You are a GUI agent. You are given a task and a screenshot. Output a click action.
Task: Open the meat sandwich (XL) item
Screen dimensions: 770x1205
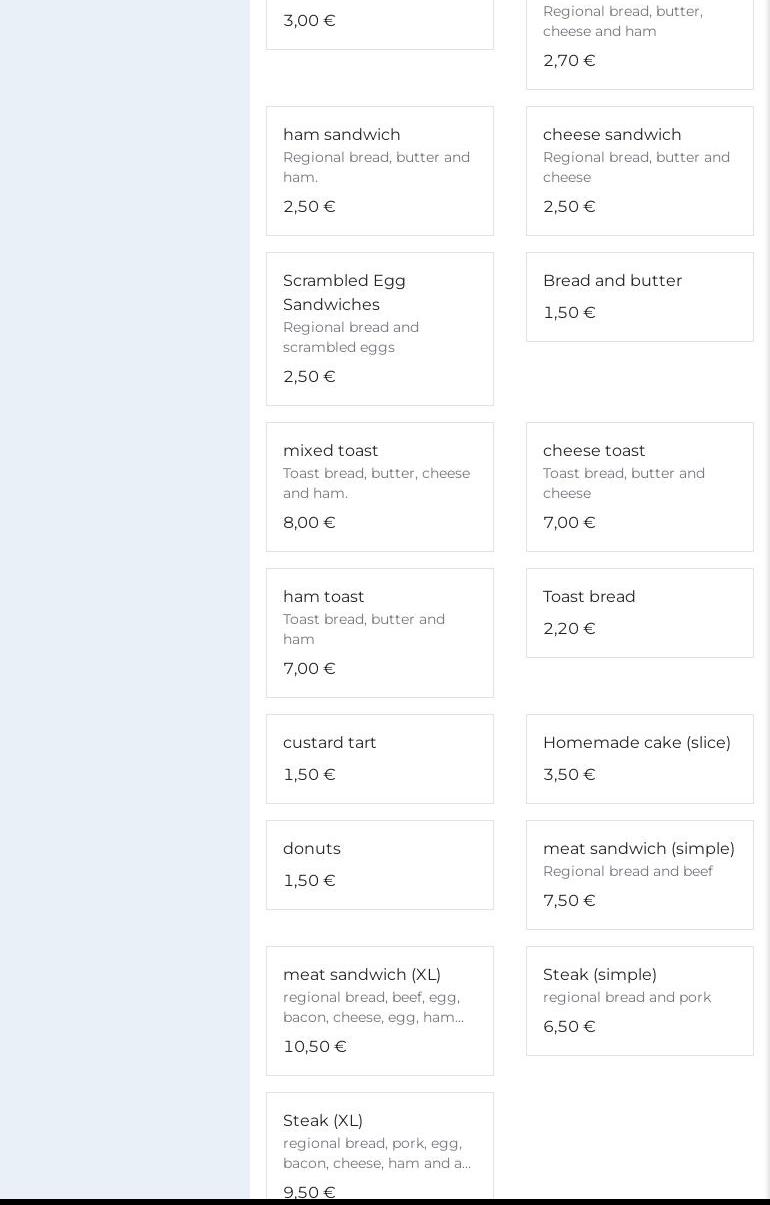pos(379,1010)
